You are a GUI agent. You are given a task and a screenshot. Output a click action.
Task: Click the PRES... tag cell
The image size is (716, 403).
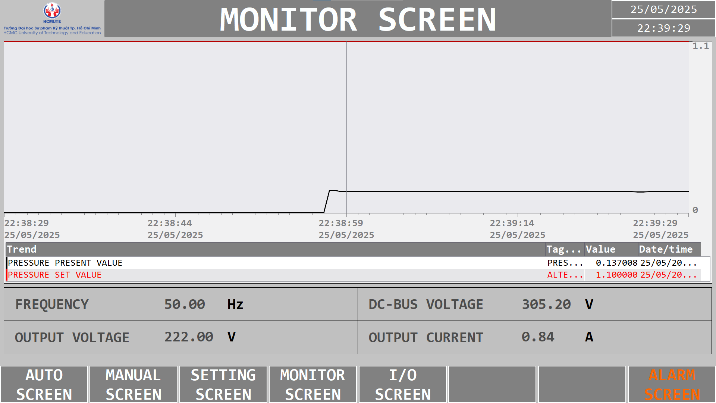[x=565, y=263]
